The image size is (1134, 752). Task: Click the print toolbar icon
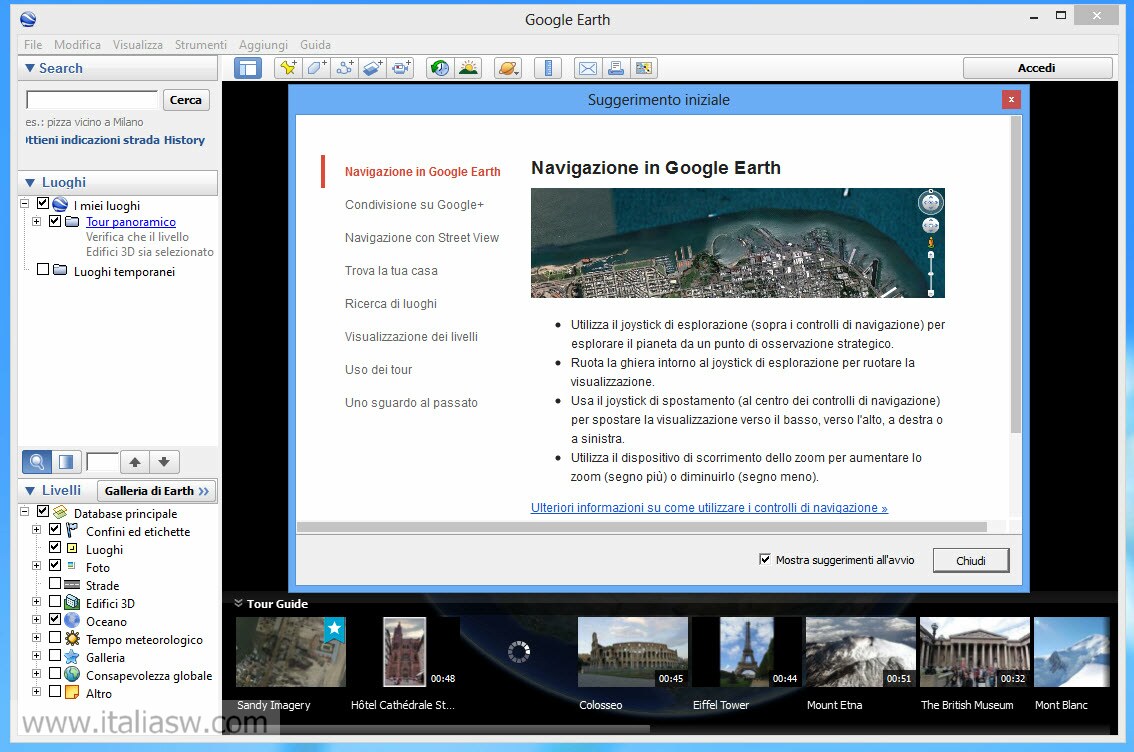point(616,68)
